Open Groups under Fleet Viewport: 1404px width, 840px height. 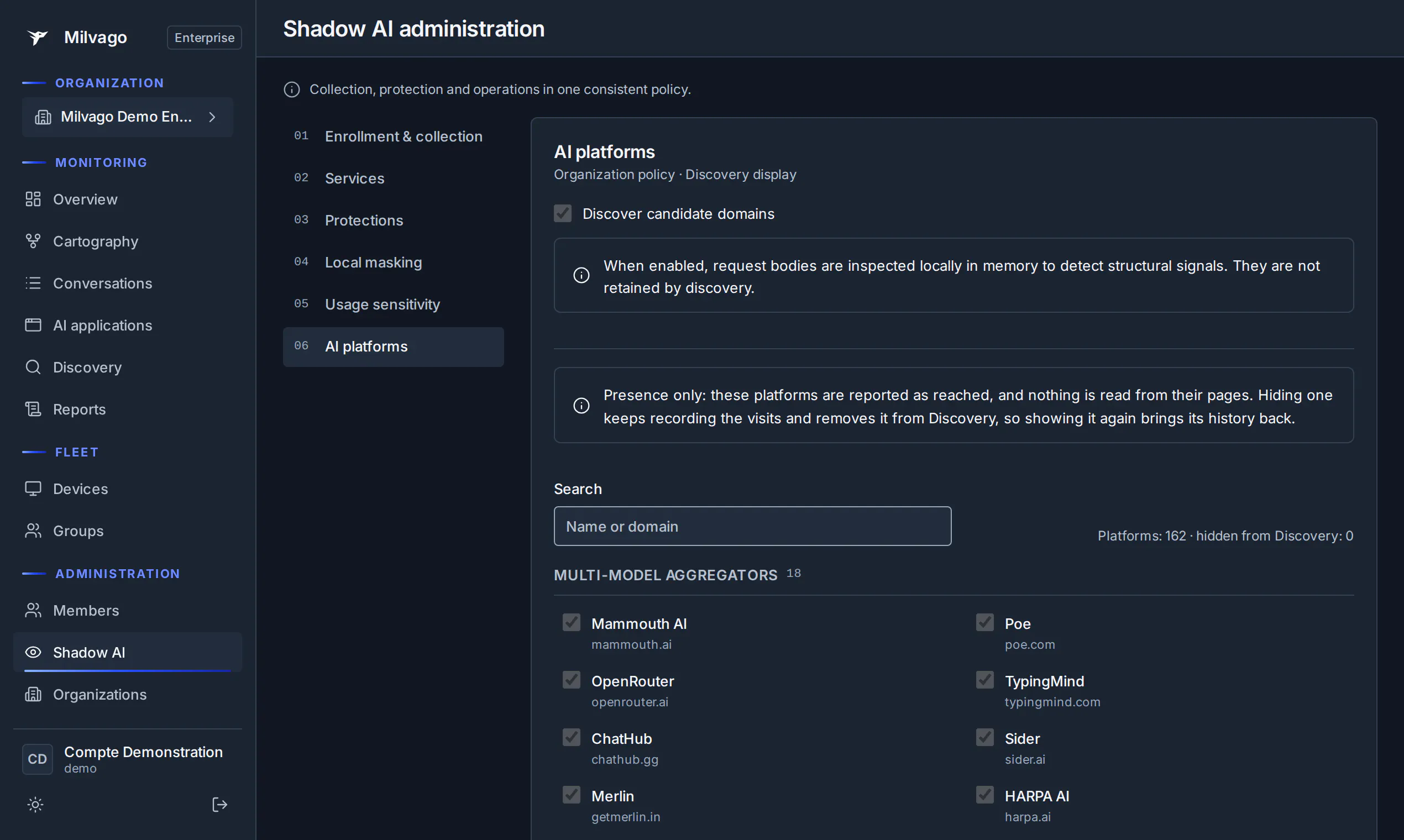pyautogui.click(x=128, y=531)
